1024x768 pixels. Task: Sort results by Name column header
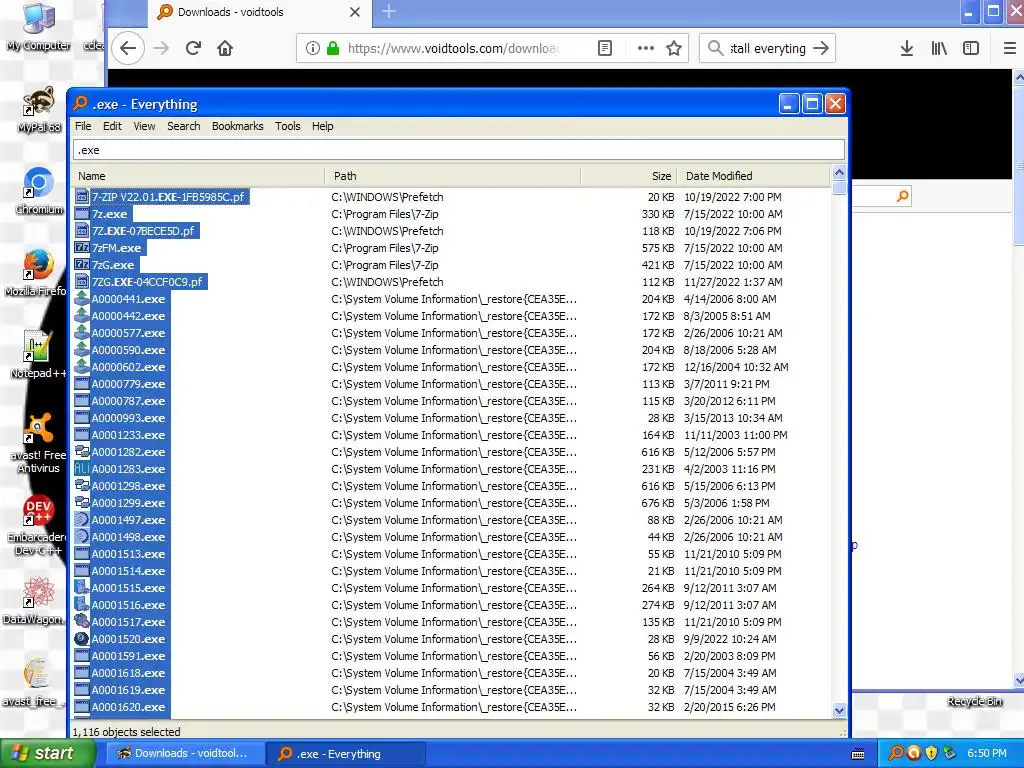(x=198, y=176)
